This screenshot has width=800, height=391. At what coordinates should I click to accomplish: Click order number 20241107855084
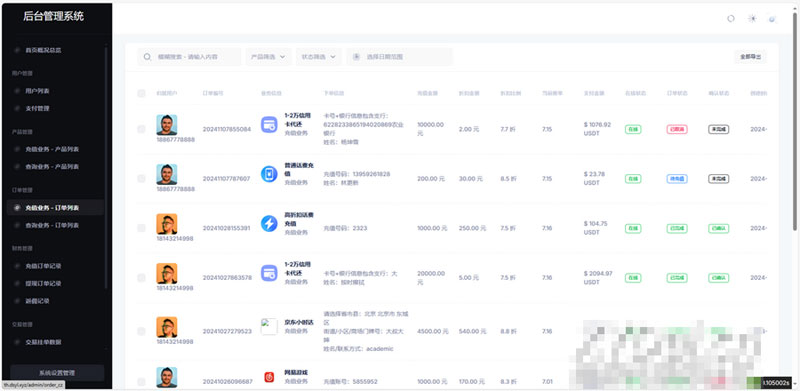pos(227,129)
